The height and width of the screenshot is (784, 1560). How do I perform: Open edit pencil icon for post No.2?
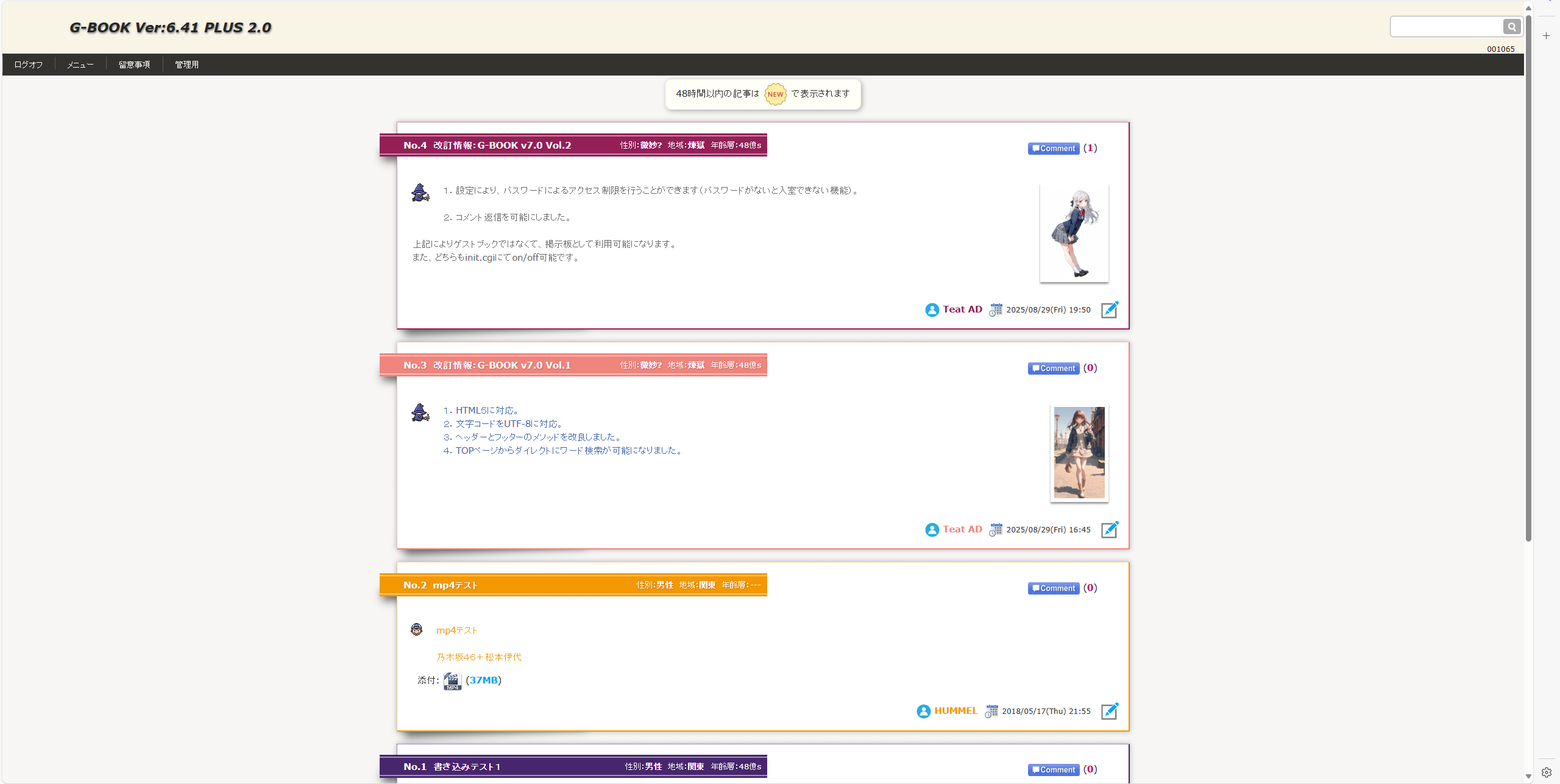(x=1110, y=711)
